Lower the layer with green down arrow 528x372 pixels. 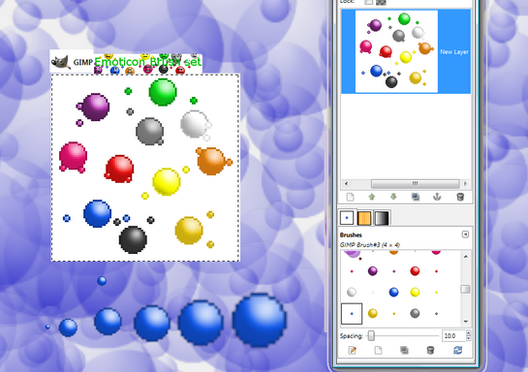(393, 197)
